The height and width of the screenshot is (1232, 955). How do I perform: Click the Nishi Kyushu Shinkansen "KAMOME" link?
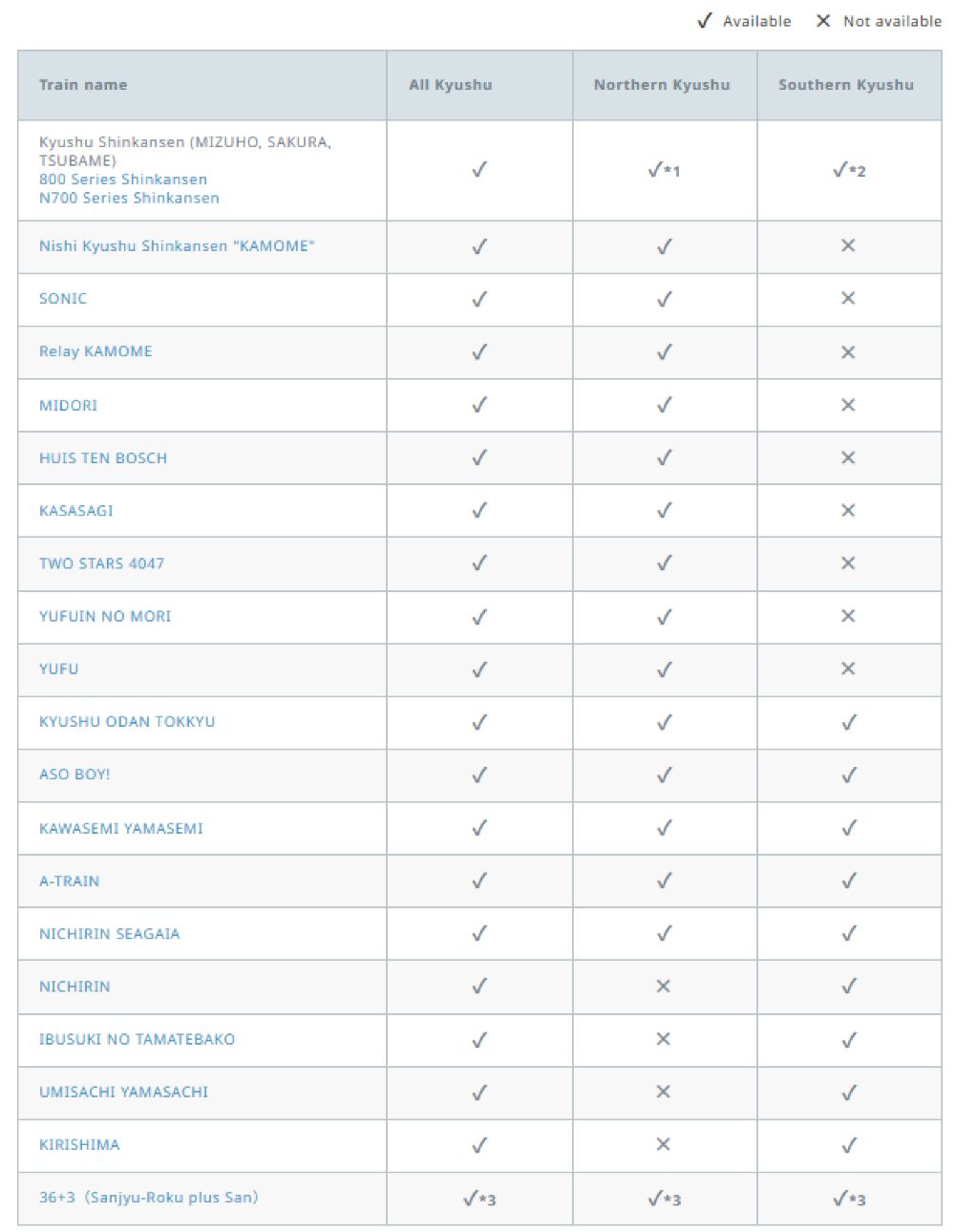click(177, 246)
